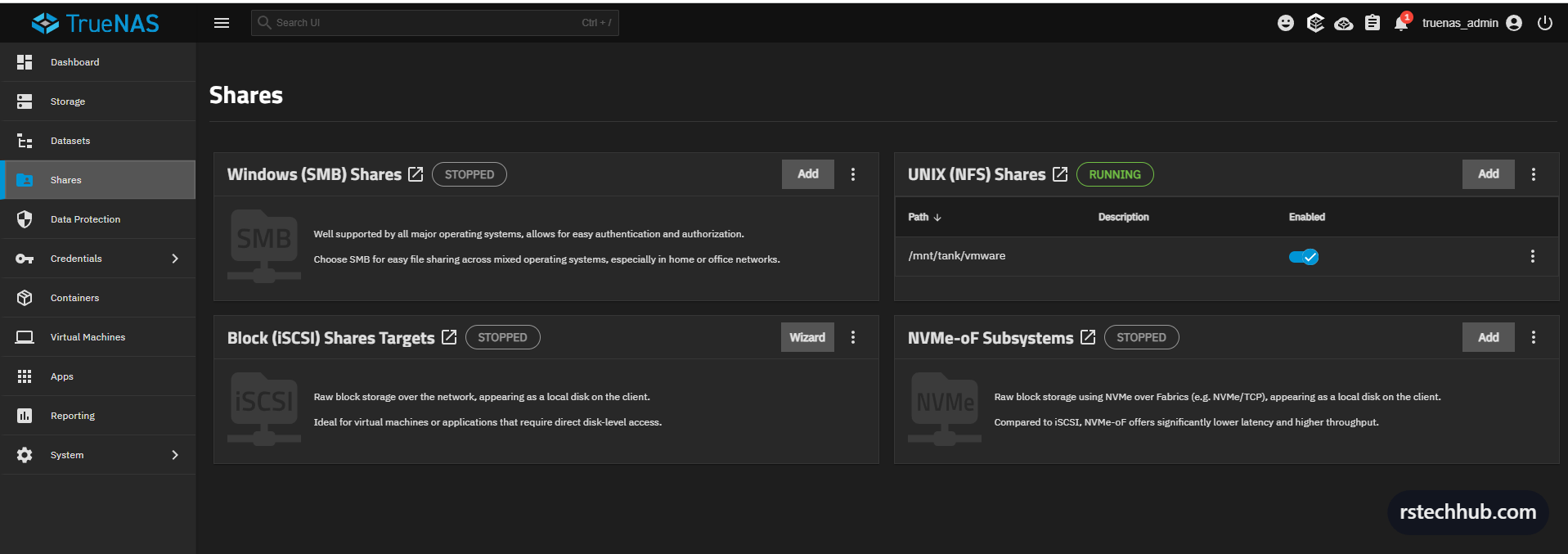Click the Data Protection shield icon
The width and height of the screenshot is (1568, 554).
coord(25,219)
